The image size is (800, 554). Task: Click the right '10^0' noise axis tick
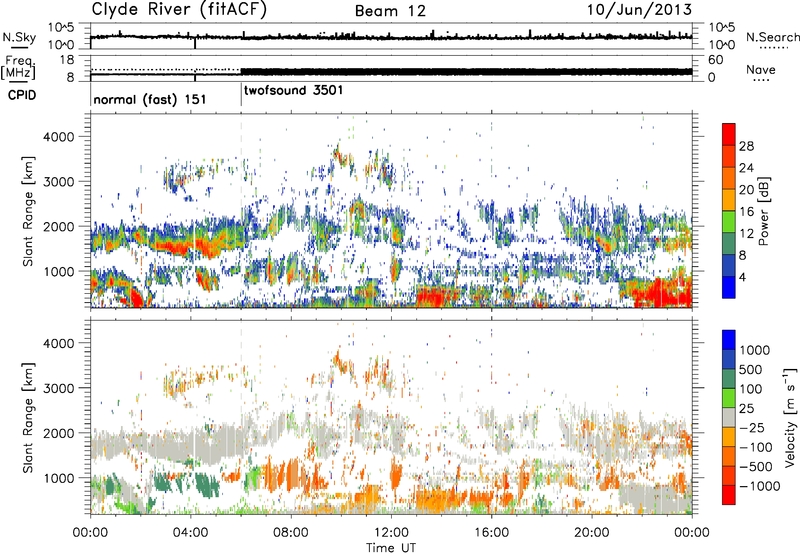(x=722, y=45)
